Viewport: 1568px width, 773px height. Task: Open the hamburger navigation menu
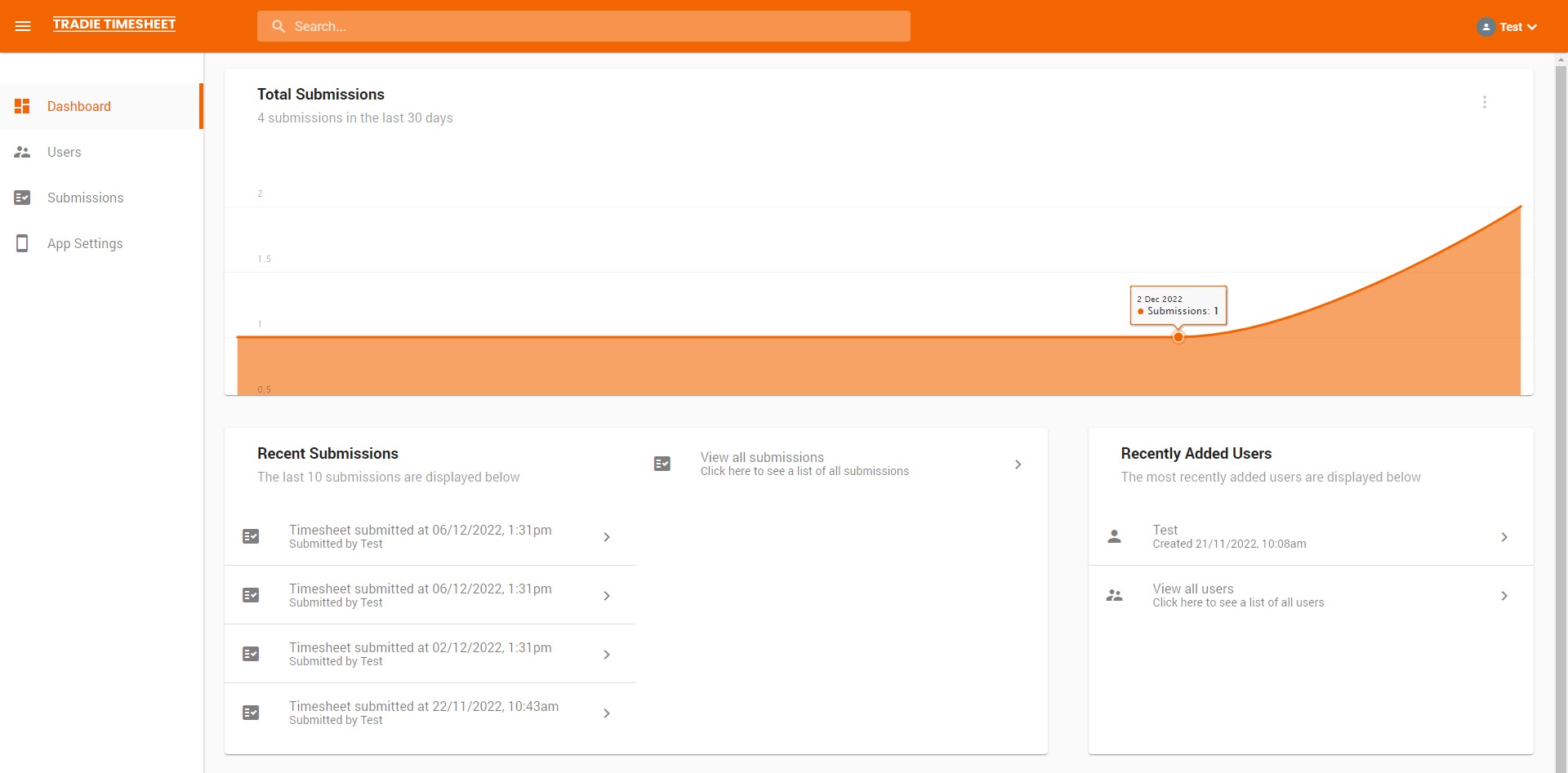(23, 26)
